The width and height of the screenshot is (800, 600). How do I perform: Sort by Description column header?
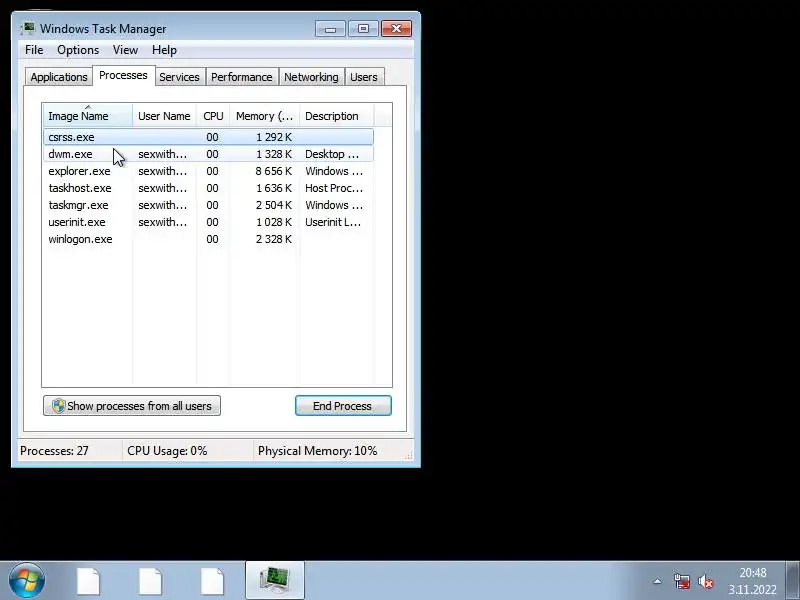(337, 116)
